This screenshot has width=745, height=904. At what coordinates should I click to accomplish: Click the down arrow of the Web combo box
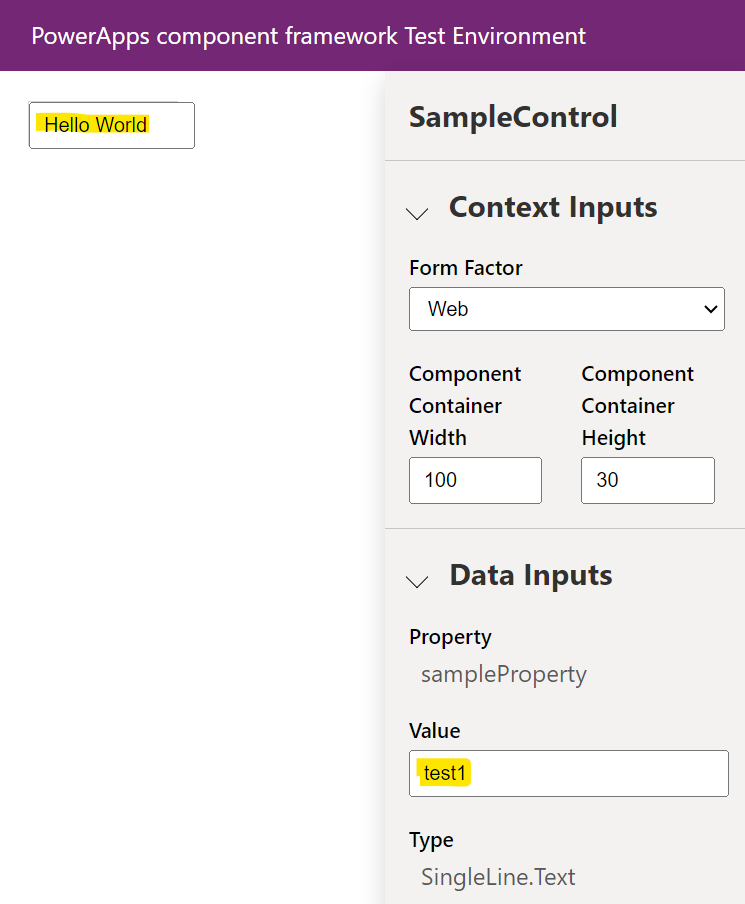(x=711, y=309)
